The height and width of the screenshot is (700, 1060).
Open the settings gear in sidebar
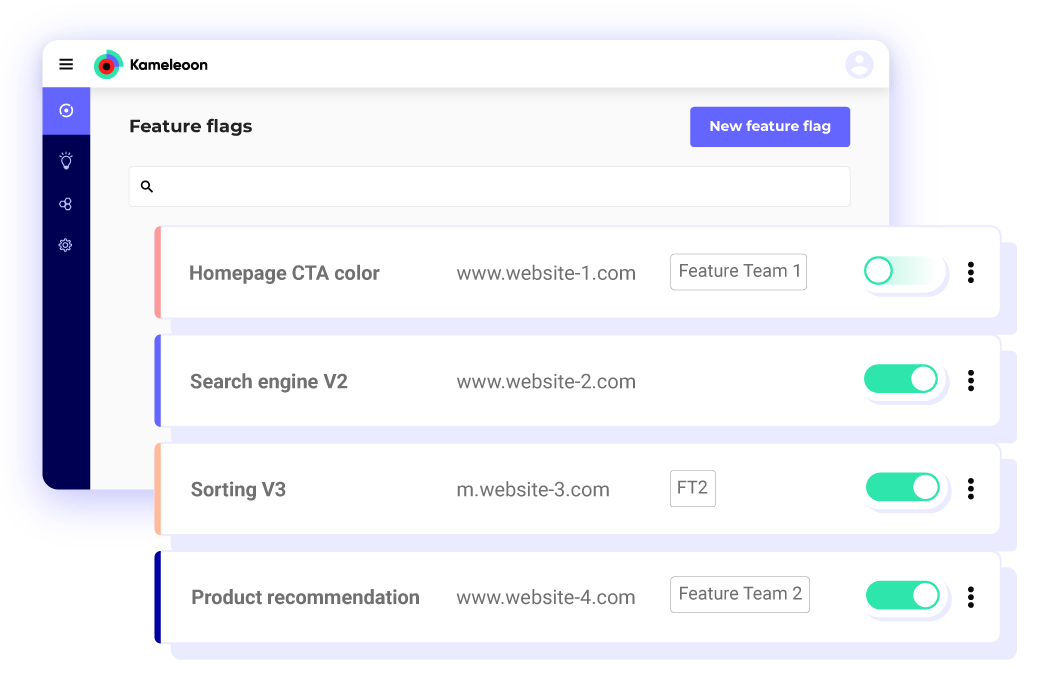66,245
